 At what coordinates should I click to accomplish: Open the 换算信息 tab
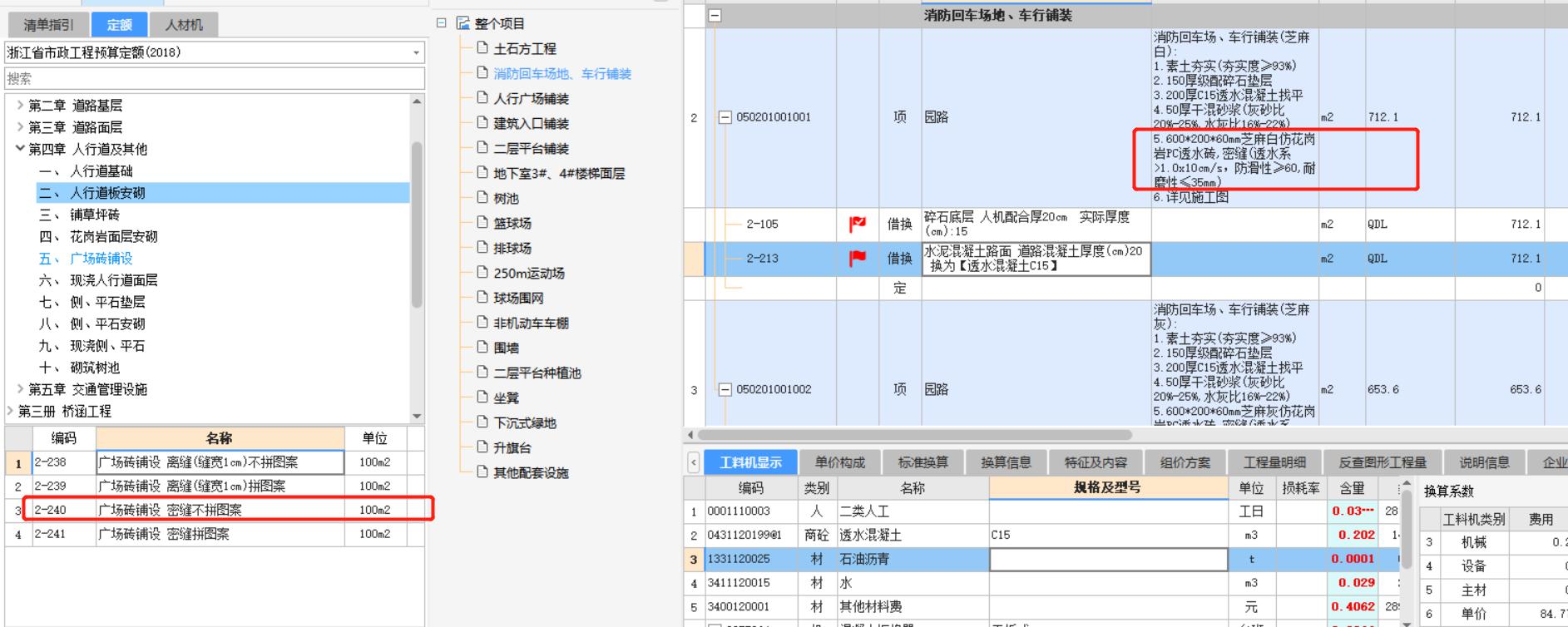tap(1007, 462)
